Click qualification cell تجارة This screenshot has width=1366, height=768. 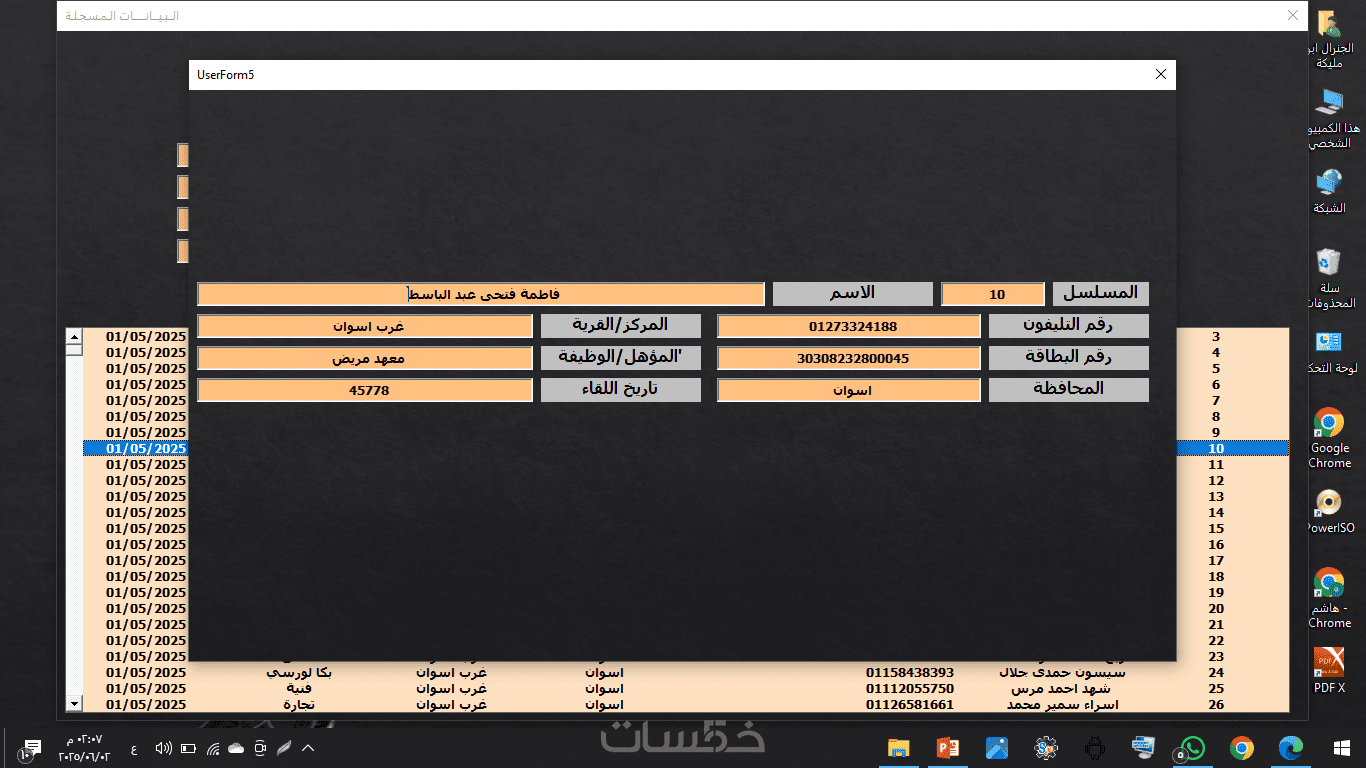pyautogui.click(x=299, y=705)
